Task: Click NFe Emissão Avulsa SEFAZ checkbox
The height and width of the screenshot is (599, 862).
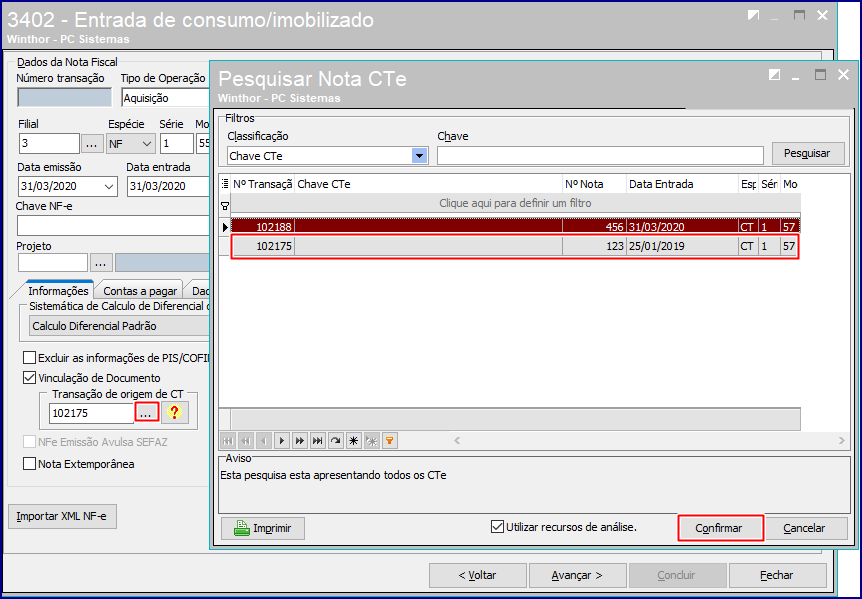Action: click(x=29, y=442)
